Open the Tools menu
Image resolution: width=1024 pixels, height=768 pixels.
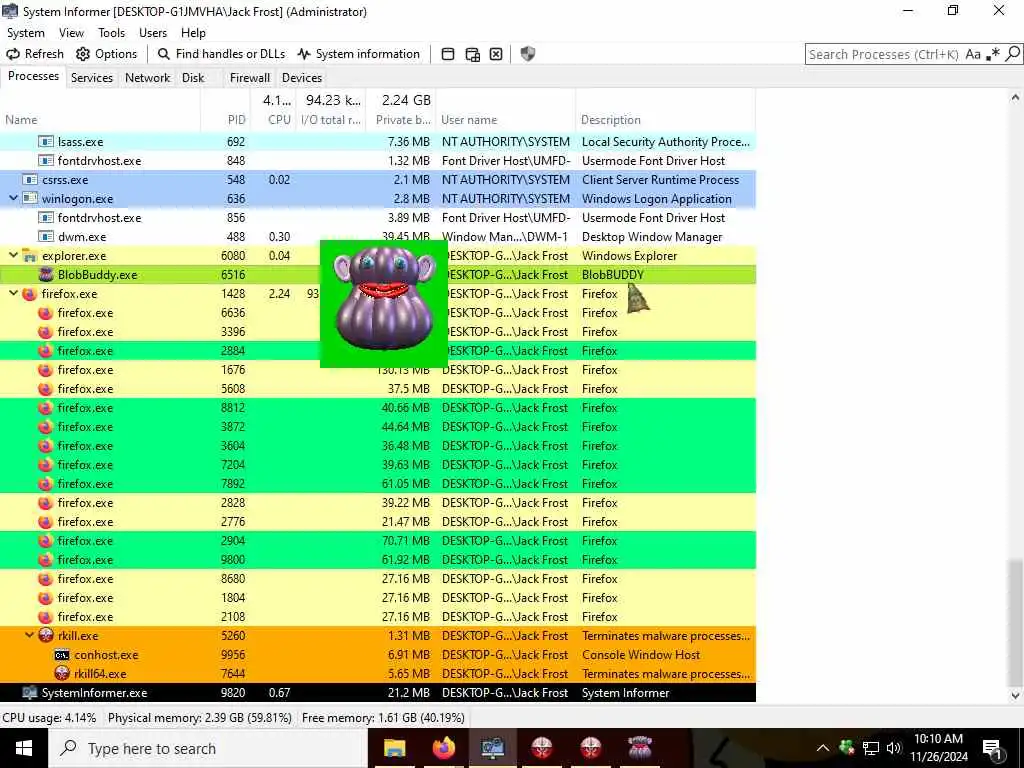point(112,33)
